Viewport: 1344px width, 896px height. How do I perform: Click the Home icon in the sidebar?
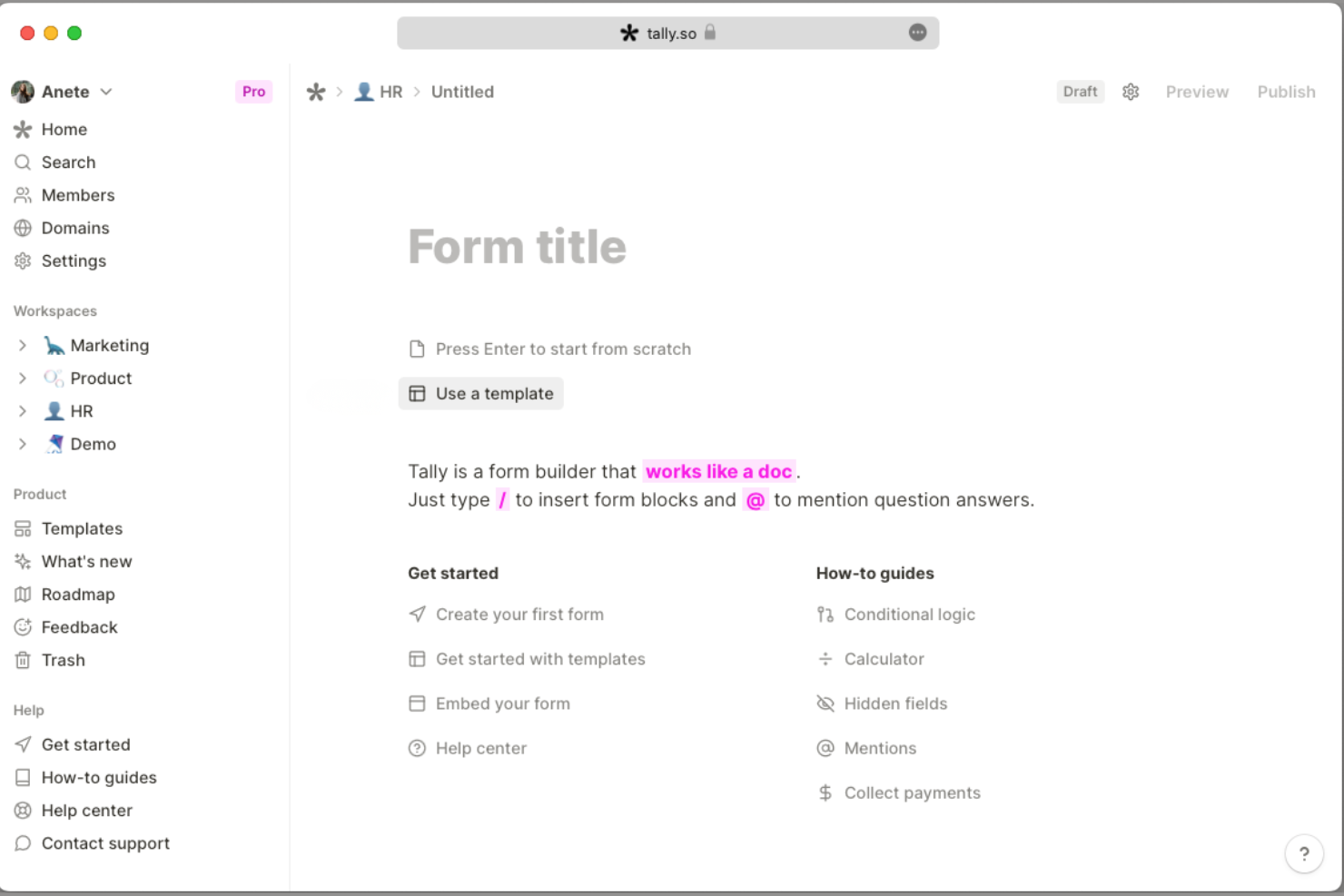coord(23,129)
